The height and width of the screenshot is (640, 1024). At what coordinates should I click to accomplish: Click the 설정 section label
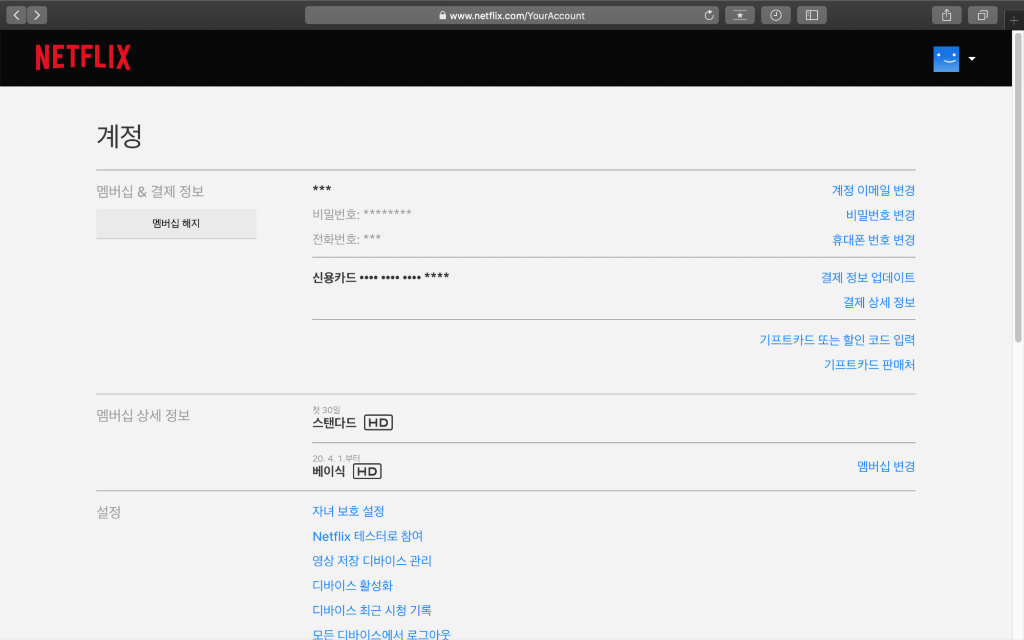click(x=109, y=512)
